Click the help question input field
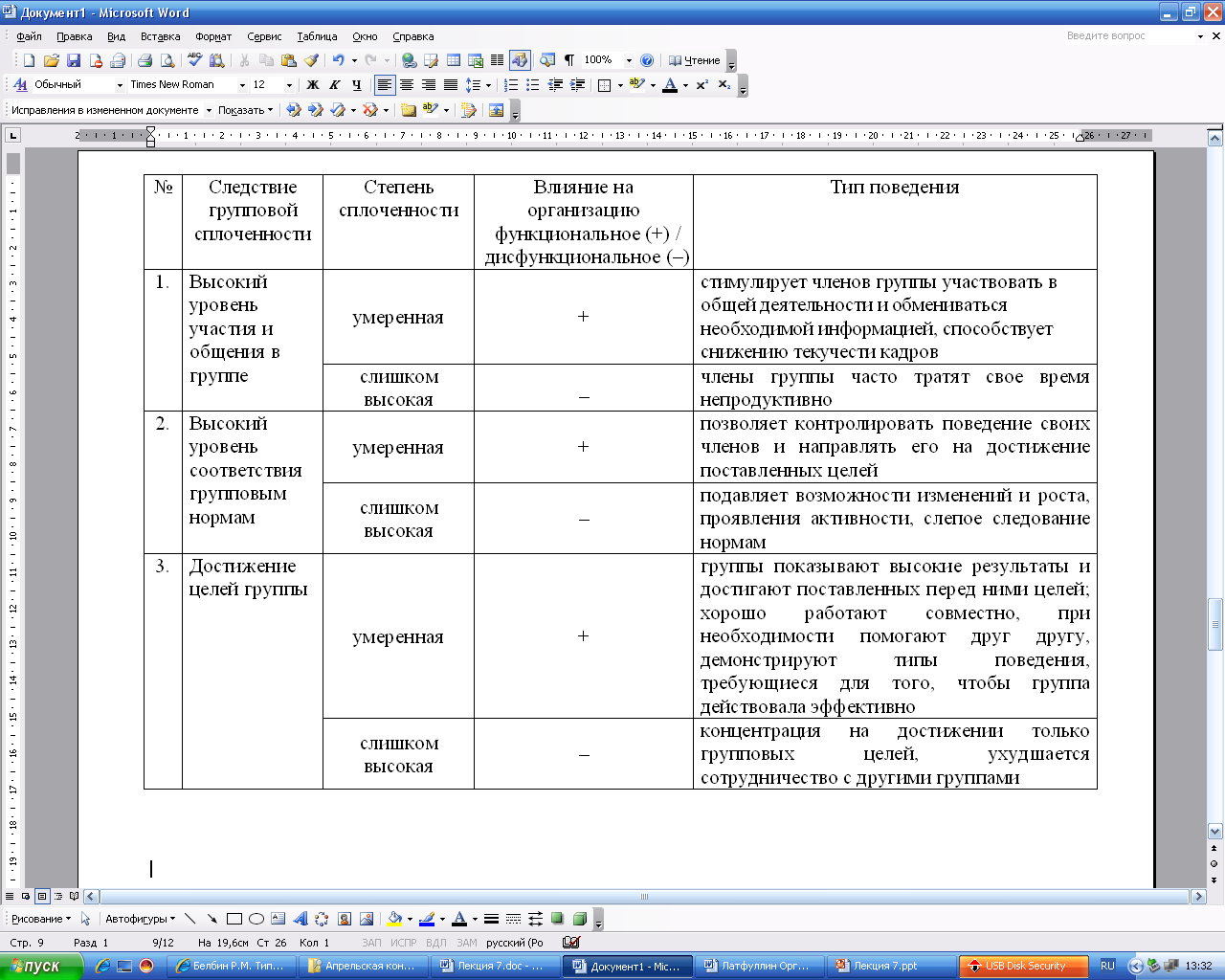Viewport: 1225px width, 980px height. [1129, 35]
